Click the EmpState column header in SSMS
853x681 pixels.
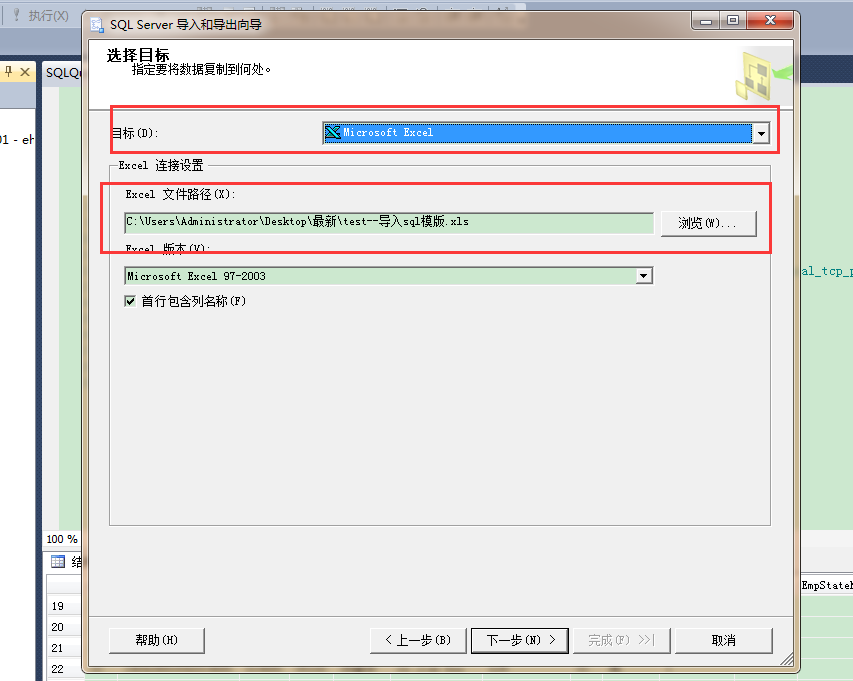coord(827,585)
